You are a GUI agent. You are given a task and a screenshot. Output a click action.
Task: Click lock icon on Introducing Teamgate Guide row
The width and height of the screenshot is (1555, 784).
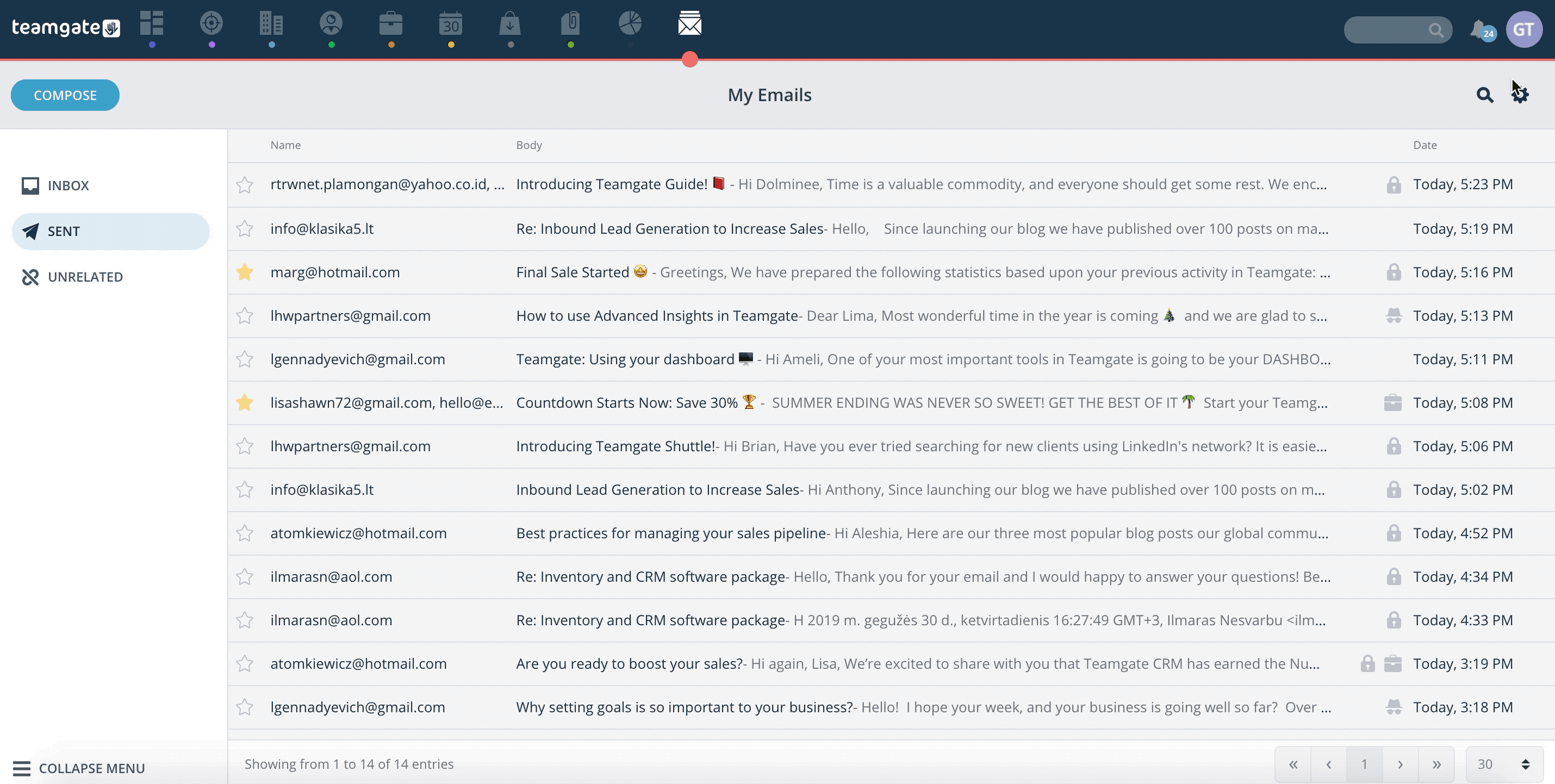pyautogui.click(x=1393, y=185)
